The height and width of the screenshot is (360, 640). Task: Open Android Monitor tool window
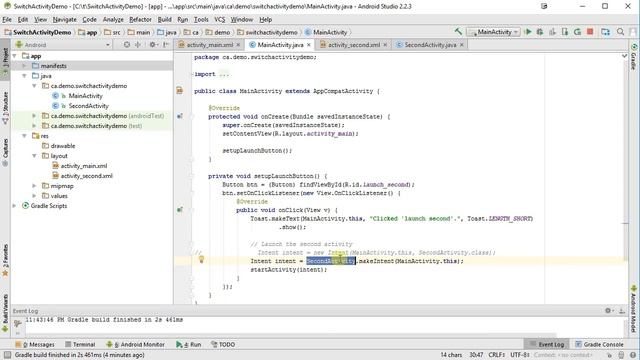click(135, 344)
